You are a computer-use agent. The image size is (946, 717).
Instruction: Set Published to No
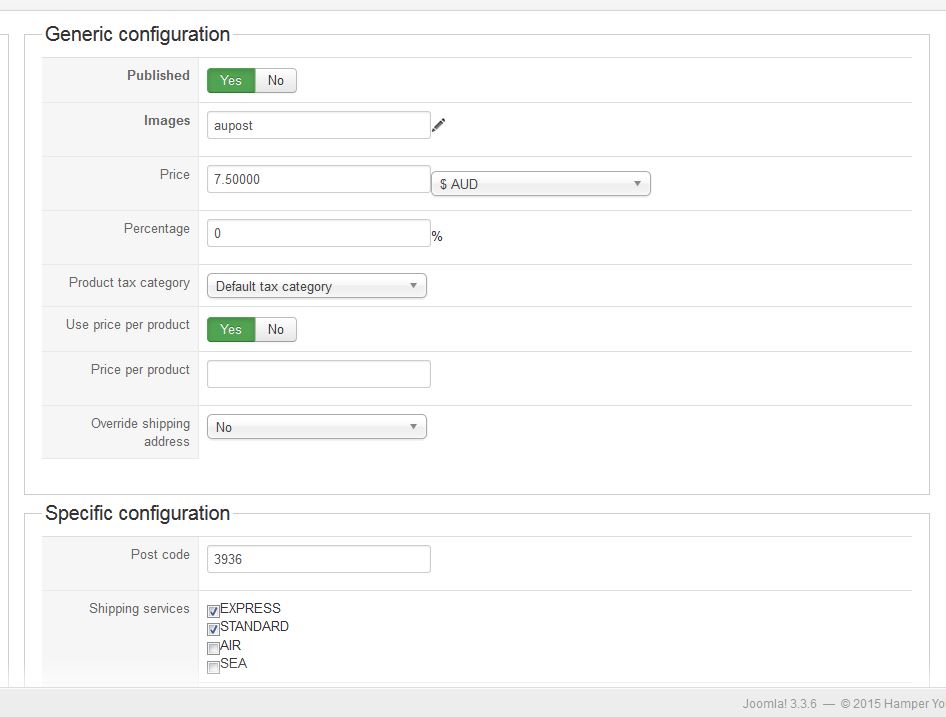tap(276, 80)
